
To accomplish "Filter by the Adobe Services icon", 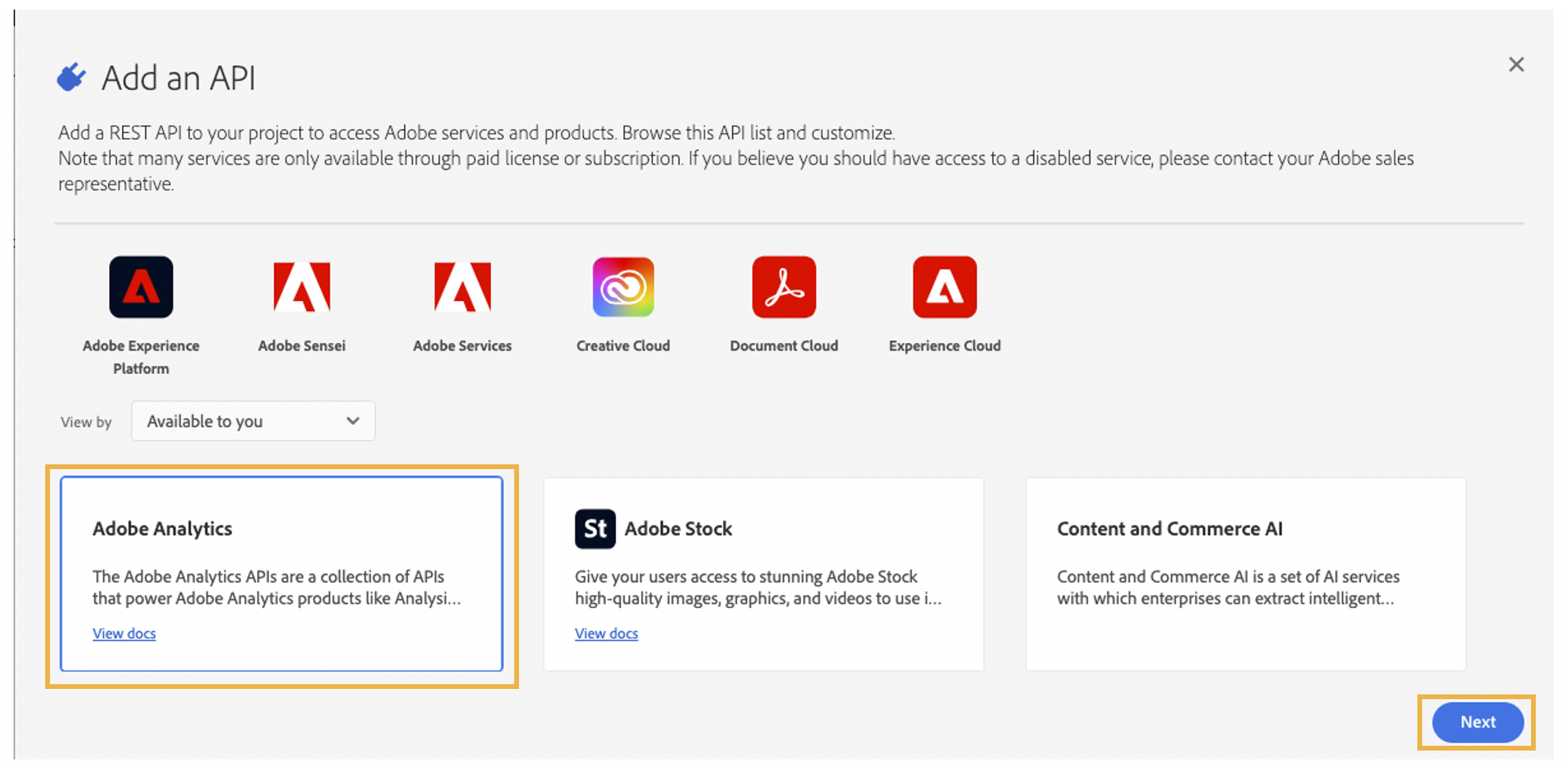I will pyautogui.click(x=462, y=287).
